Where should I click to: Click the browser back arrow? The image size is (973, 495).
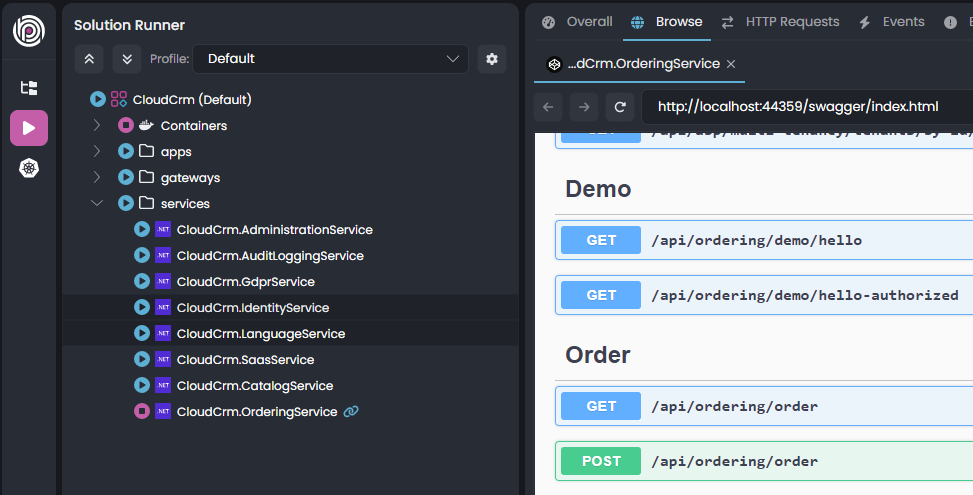(x=548, y=107)
